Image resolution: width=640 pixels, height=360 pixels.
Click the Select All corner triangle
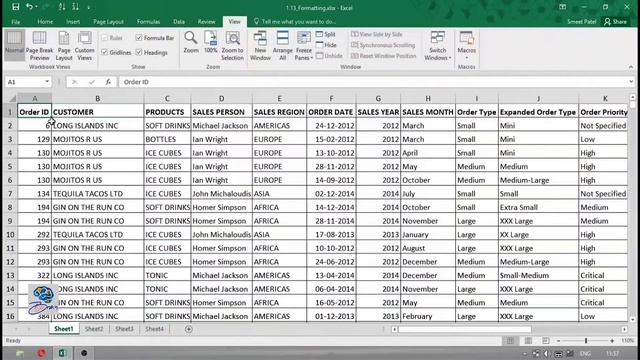[x=12, y=98]
